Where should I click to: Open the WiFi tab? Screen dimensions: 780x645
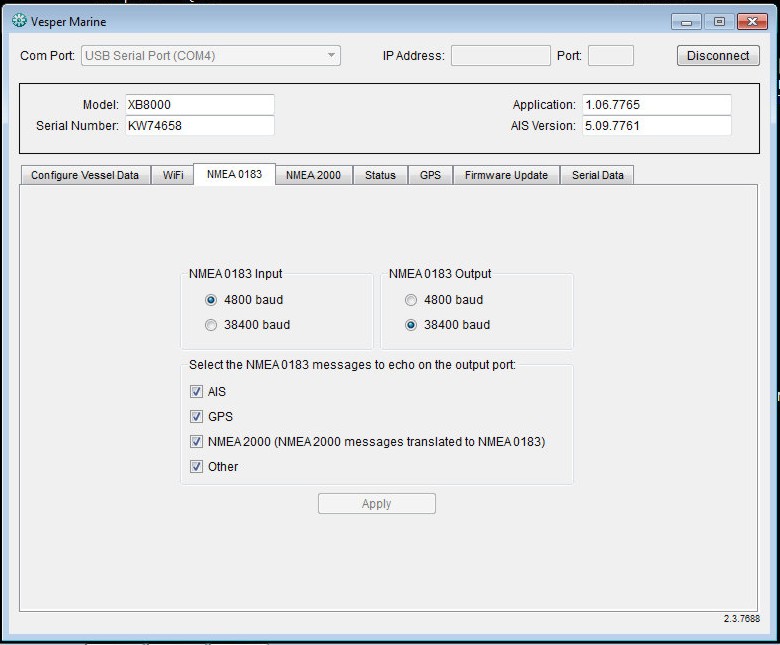point(173,175)
